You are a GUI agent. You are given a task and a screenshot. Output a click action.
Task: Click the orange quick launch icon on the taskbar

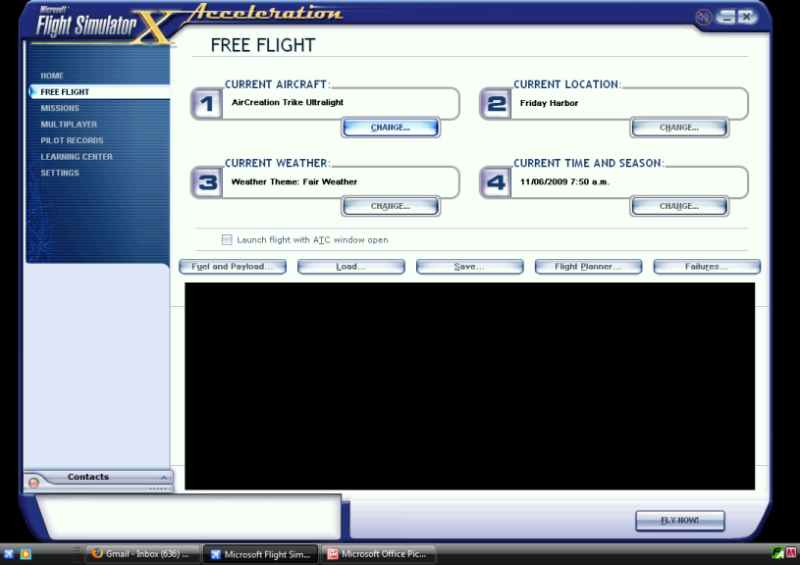coord(26,554)
